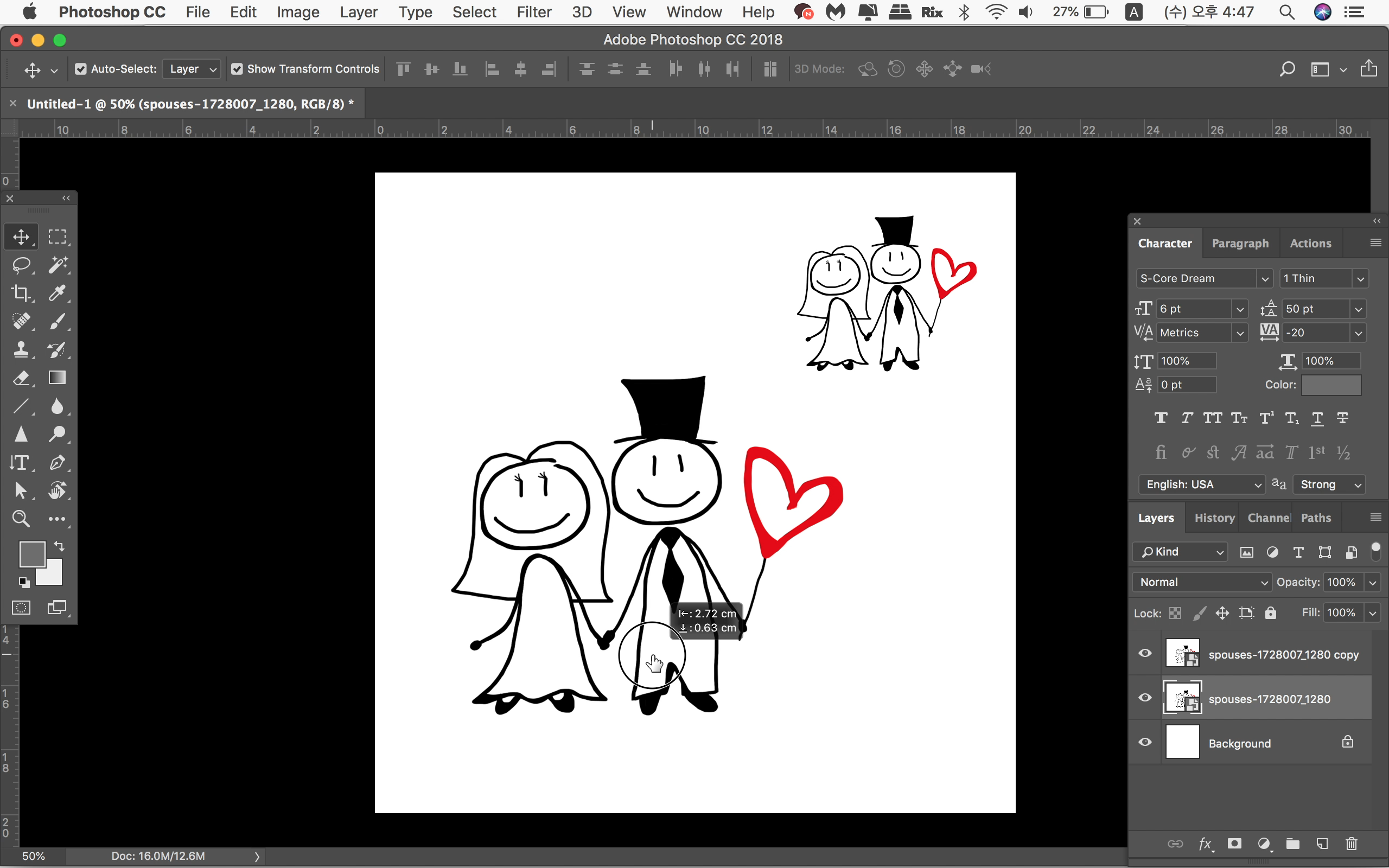The height and width of the screenshot is (868, 1389).
Task: Select the Zoom tool in toolbox
Action: click(x=21, y=519)
